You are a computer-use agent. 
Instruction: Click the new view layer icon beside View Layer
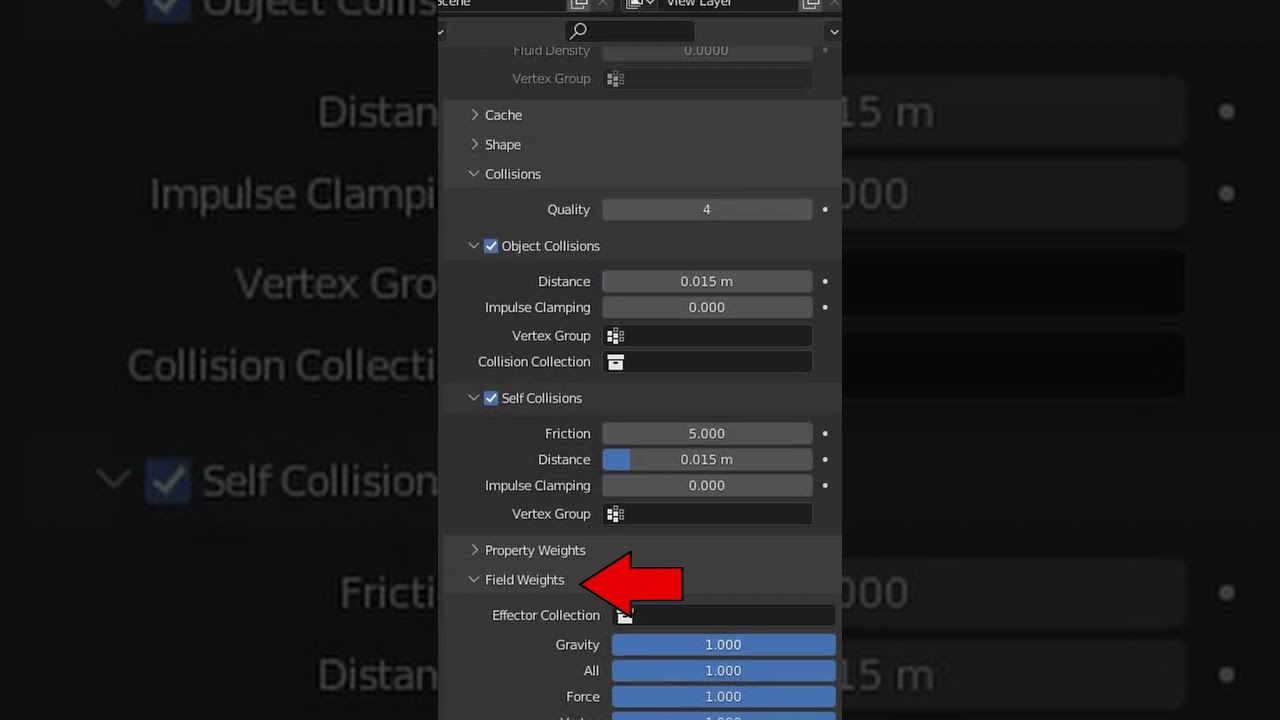[811, 4]
